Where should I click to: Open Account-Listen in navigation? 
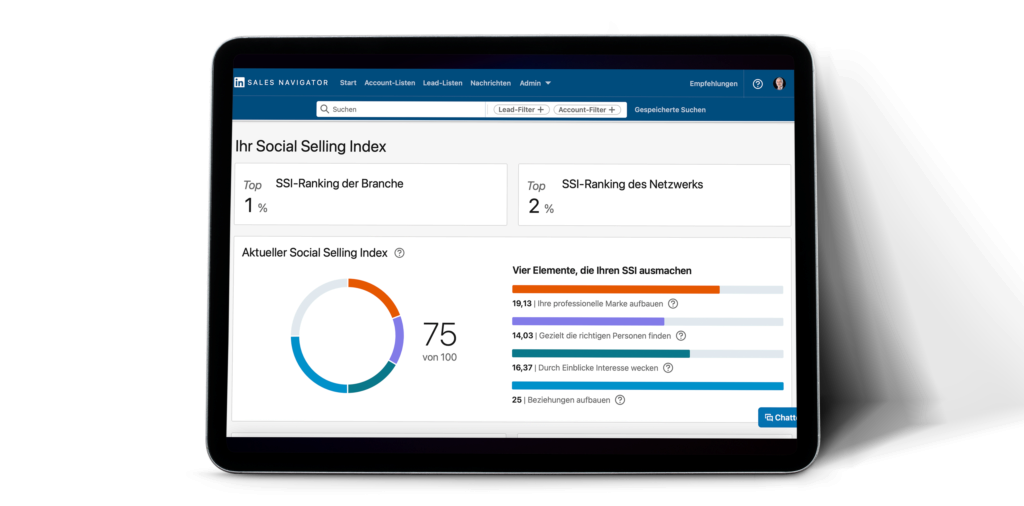[390, 83]
